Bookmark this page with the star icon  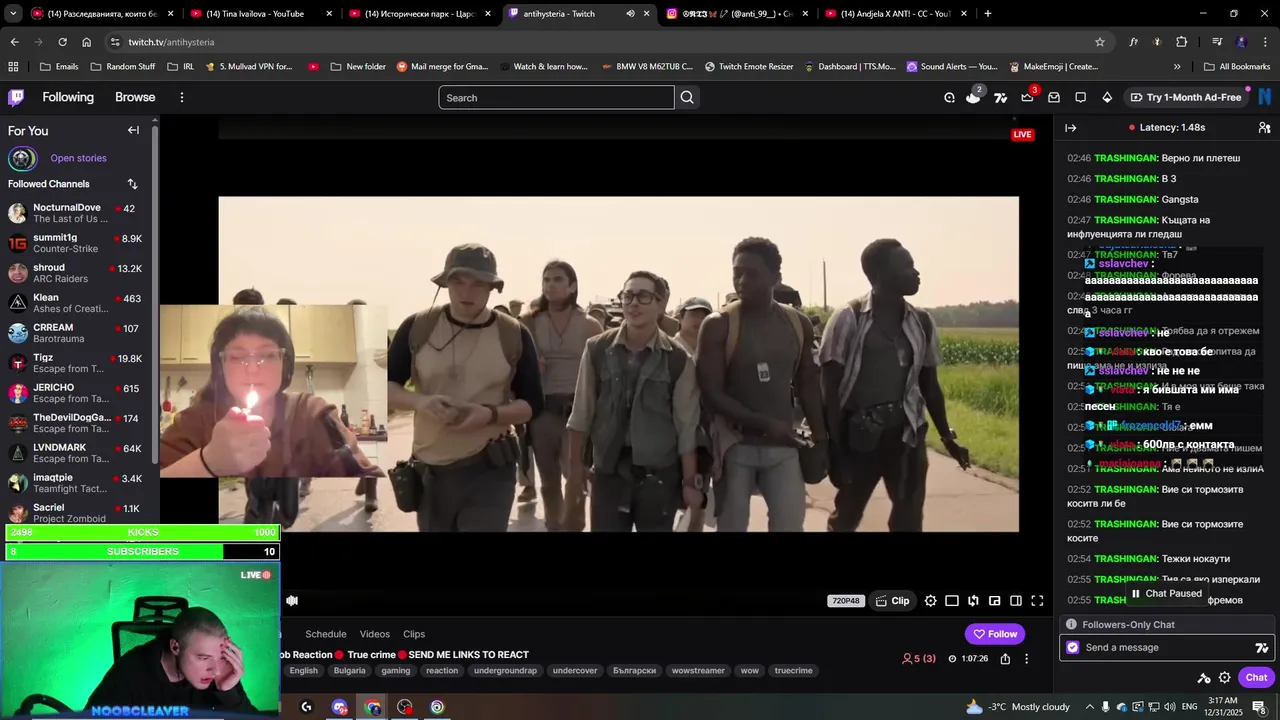[x=1100, y=42]
